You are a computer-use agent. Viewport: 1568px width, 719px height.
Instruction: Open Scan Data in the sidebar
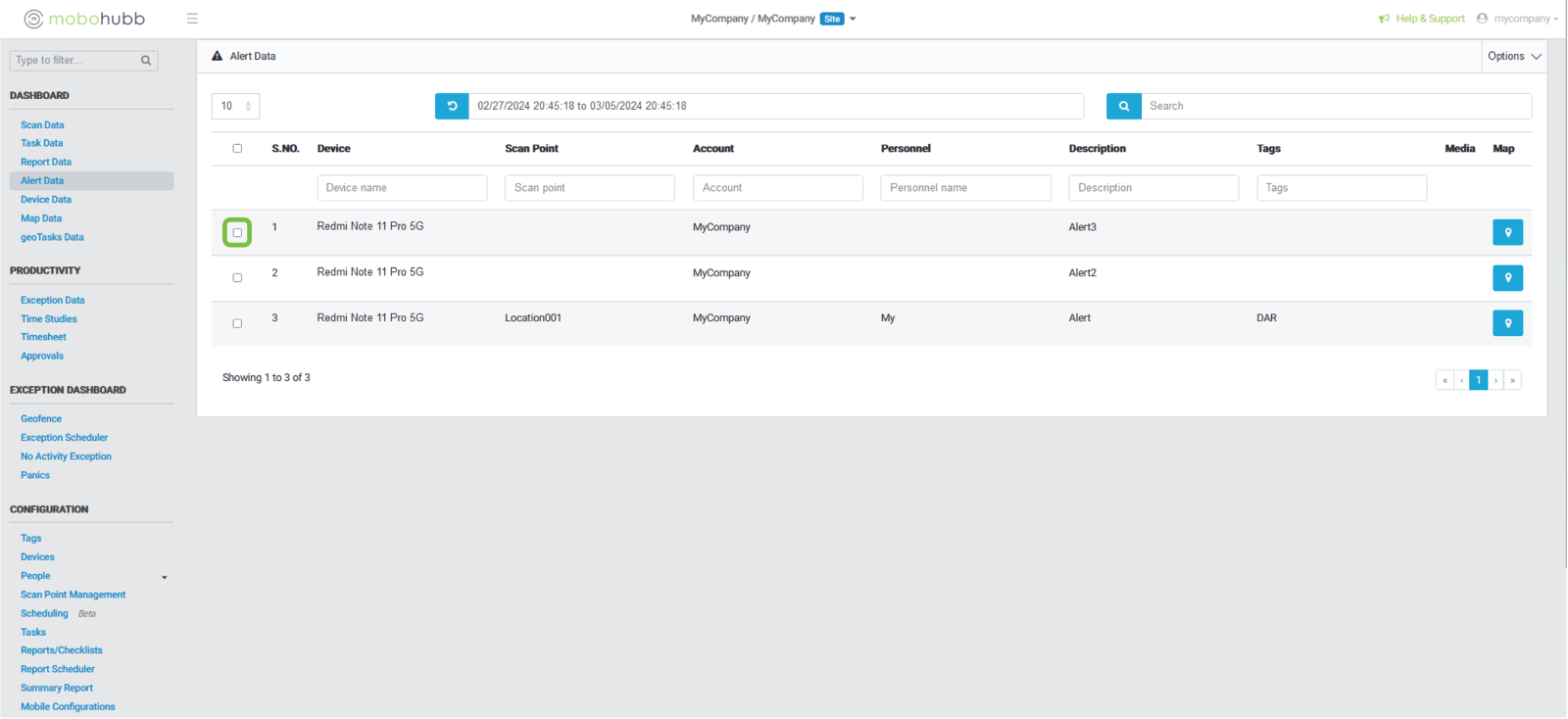click(x=42, y=125)
